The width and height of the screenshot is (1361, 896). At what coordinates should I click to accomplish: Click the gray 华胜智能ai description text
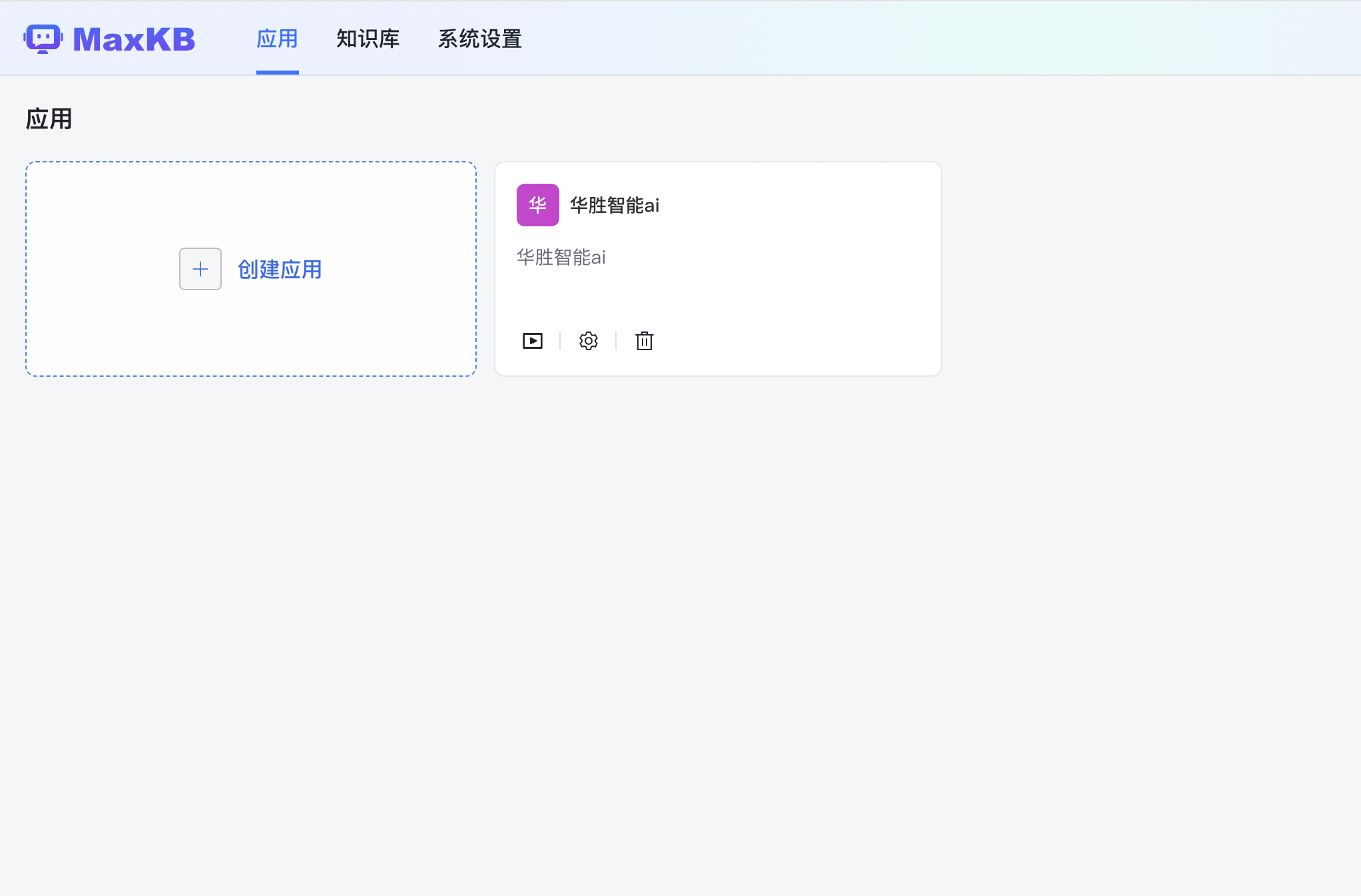tap(561, 257)
